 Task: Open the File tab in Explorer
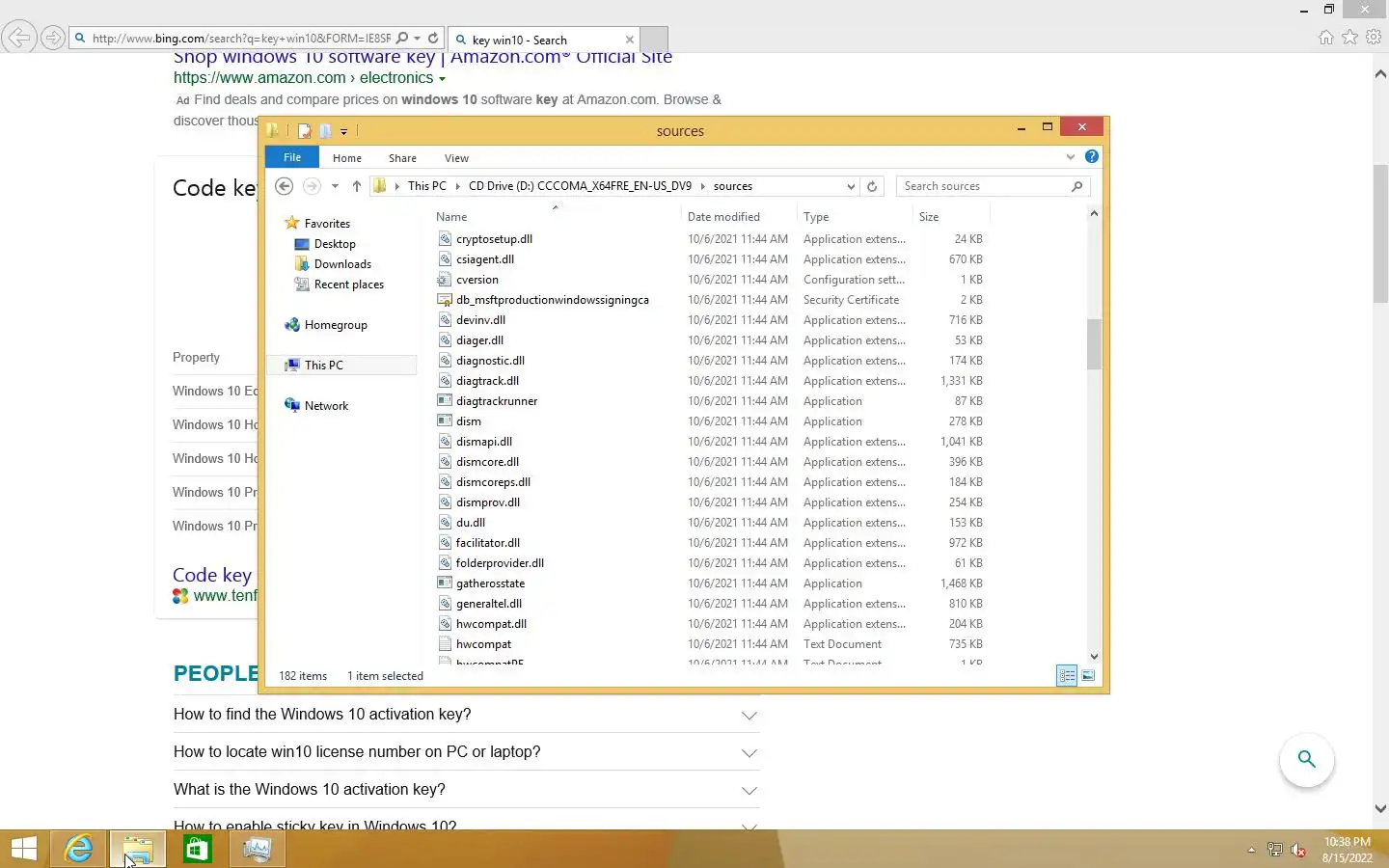(x=292, y=157)
